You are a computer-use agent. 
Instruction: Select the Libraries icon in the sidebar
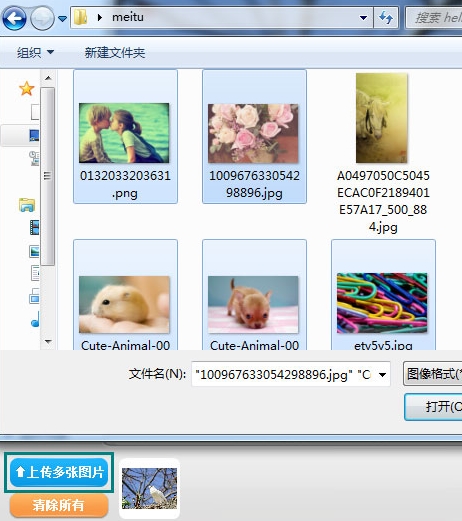click(x=27, y=205)
